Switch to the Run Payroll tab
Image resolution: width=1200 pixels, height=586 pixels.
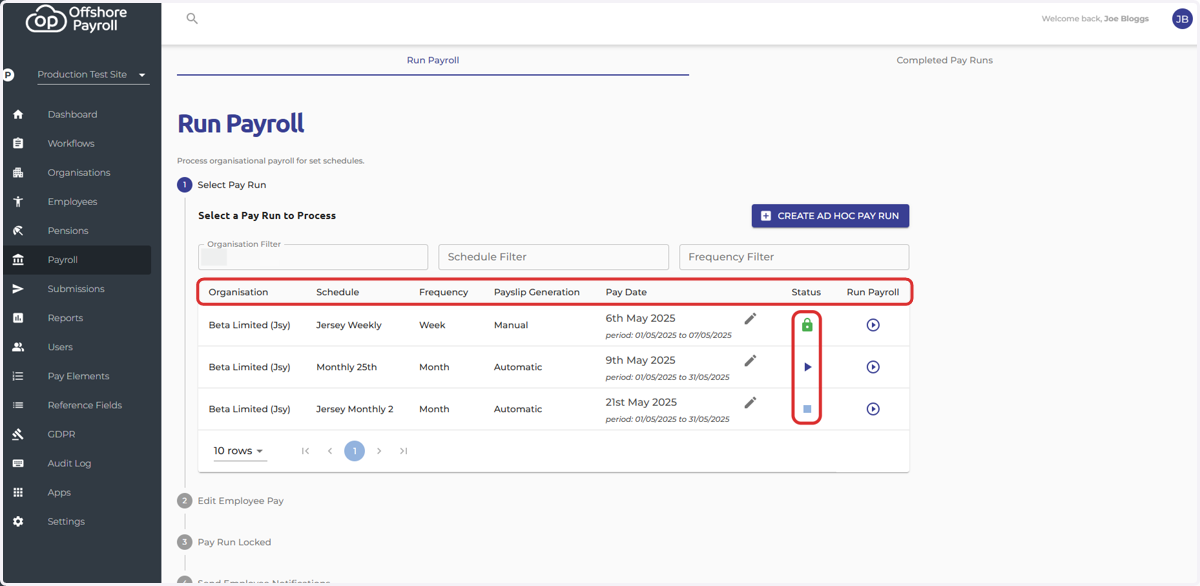click(433, 60)
